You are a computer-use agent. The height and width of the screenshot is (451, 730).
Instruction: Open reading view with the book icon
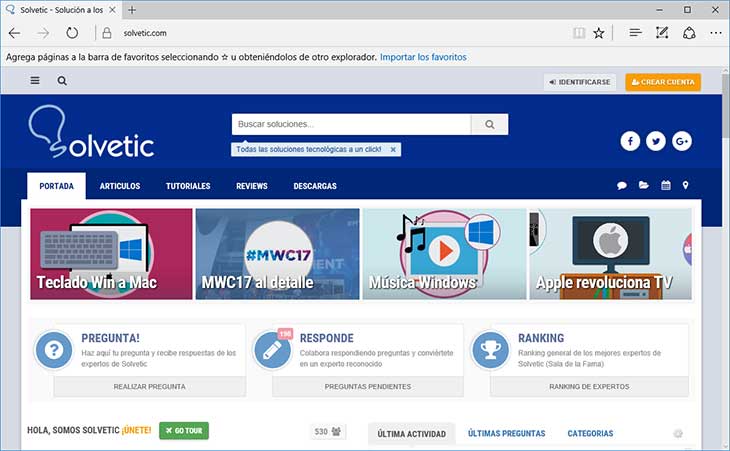pos(579,33)
